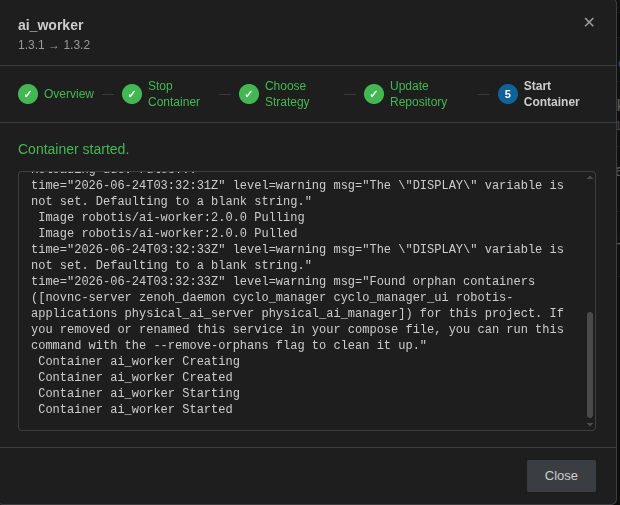Click the 'Container started.' status message
Screen dimensions: 620x505
point(74,149)
